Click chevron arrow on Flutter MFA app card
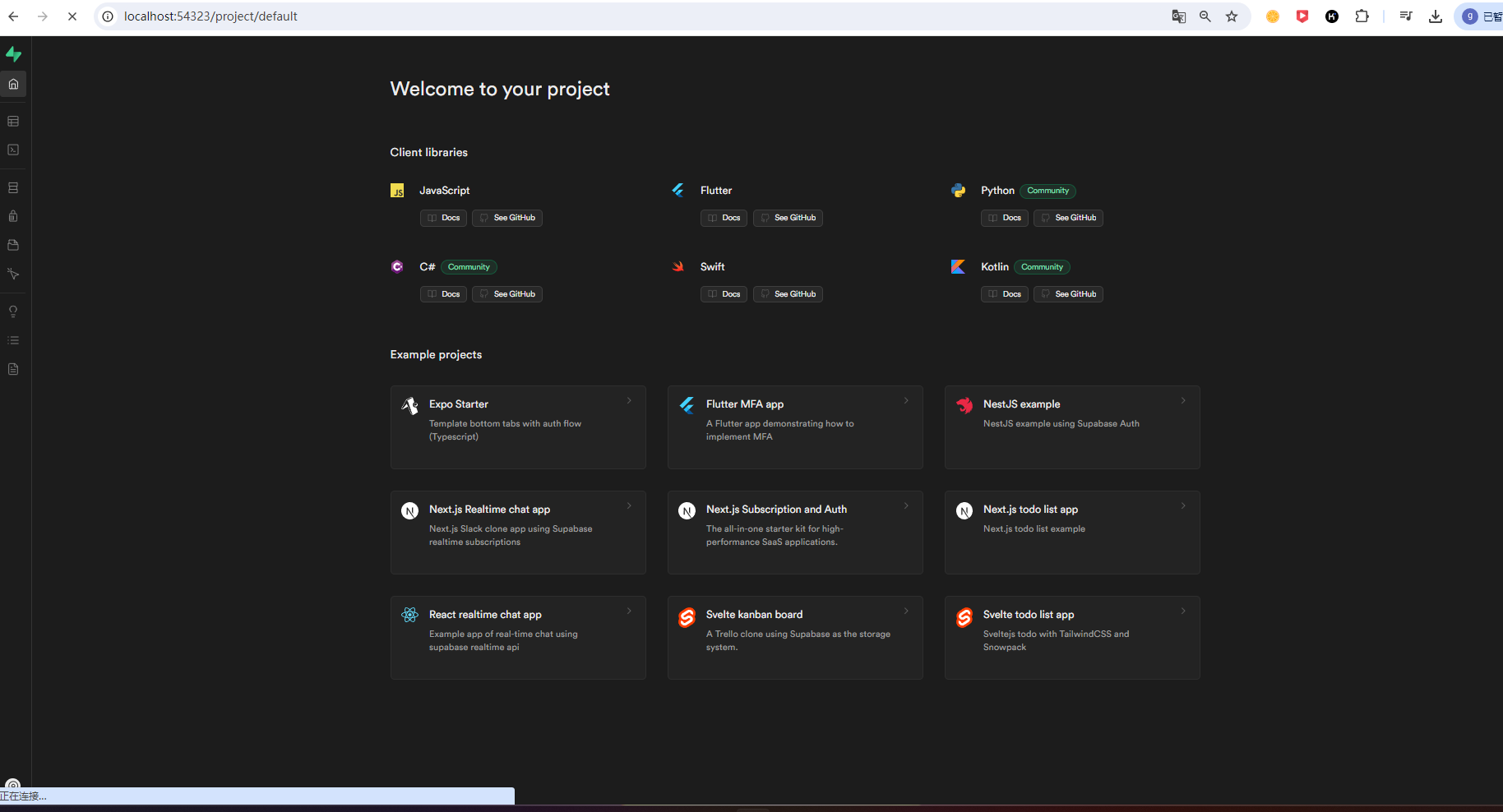 pyautogui.click(x=906, y=401)
